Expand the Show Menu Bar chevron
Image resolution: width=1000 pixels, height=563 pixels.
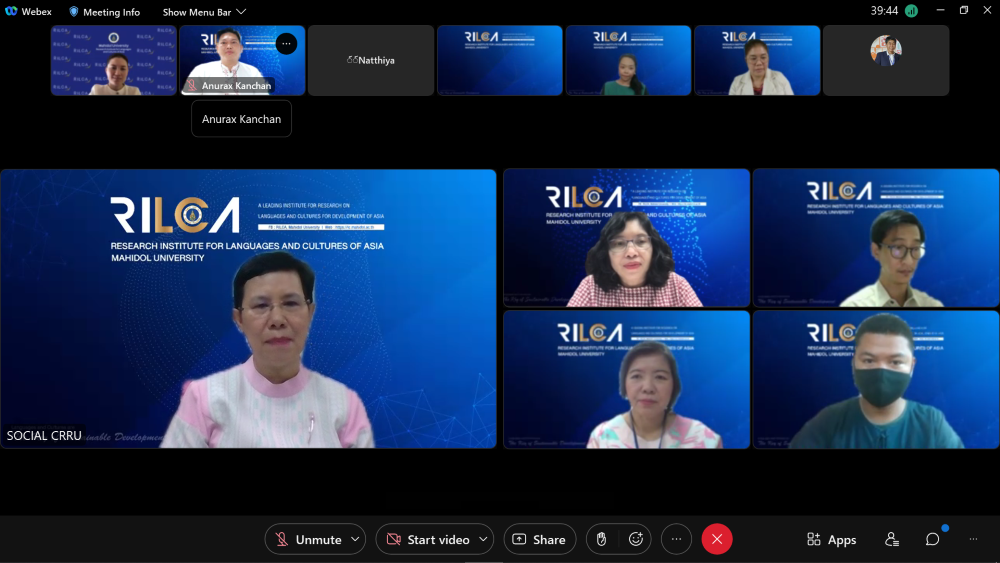tap(241, 12)
